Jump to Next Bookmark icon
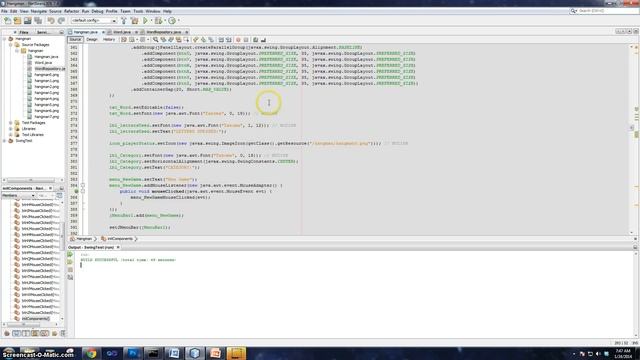 tap(203, 40)
